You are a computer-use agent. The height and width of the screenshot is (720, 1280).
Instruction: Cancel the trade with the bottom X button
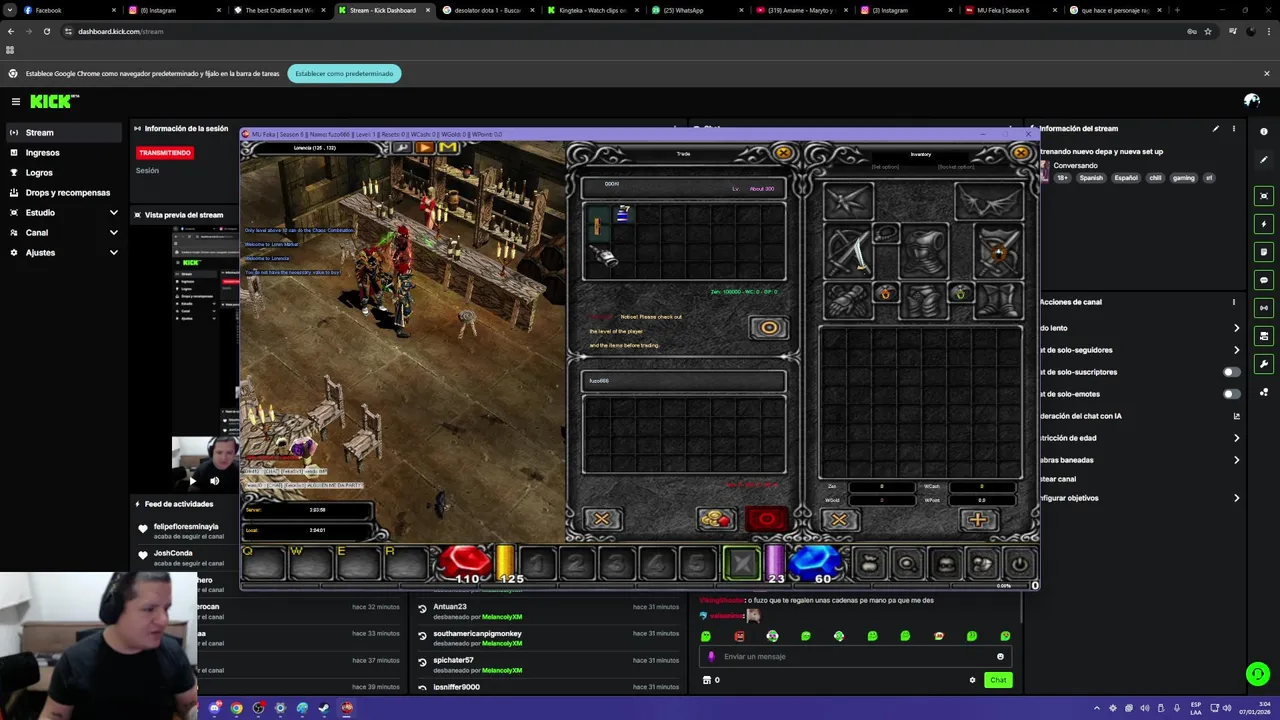(601, 519)
